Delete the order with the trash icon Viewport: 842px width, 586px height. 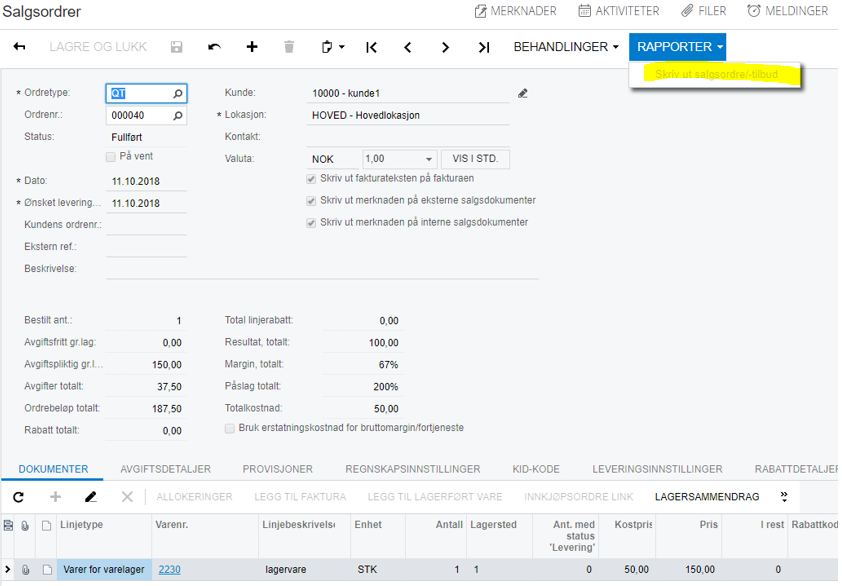pyautogui.click(x=289, y=47)
